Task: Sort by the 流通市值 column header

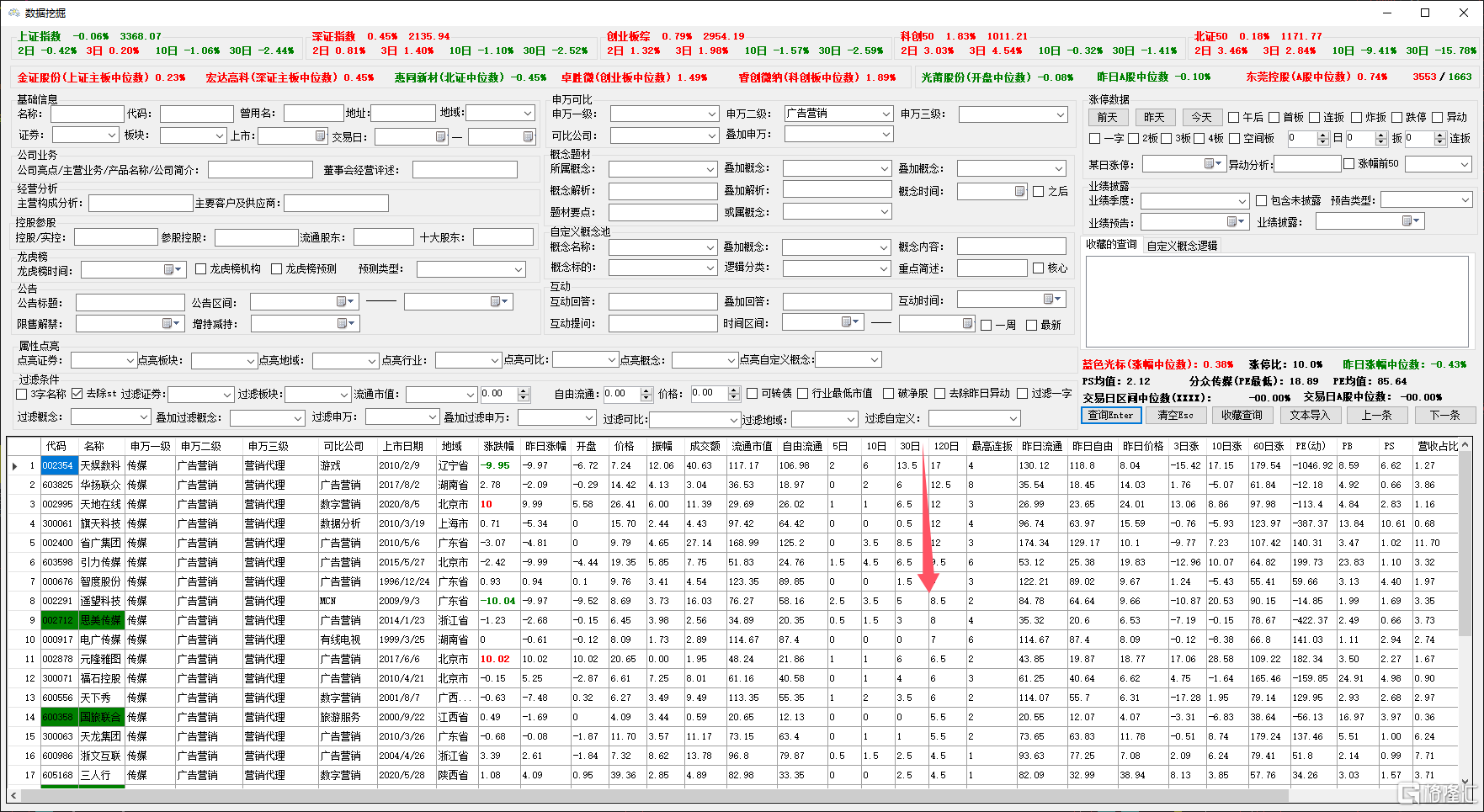Action: point(751,446)
